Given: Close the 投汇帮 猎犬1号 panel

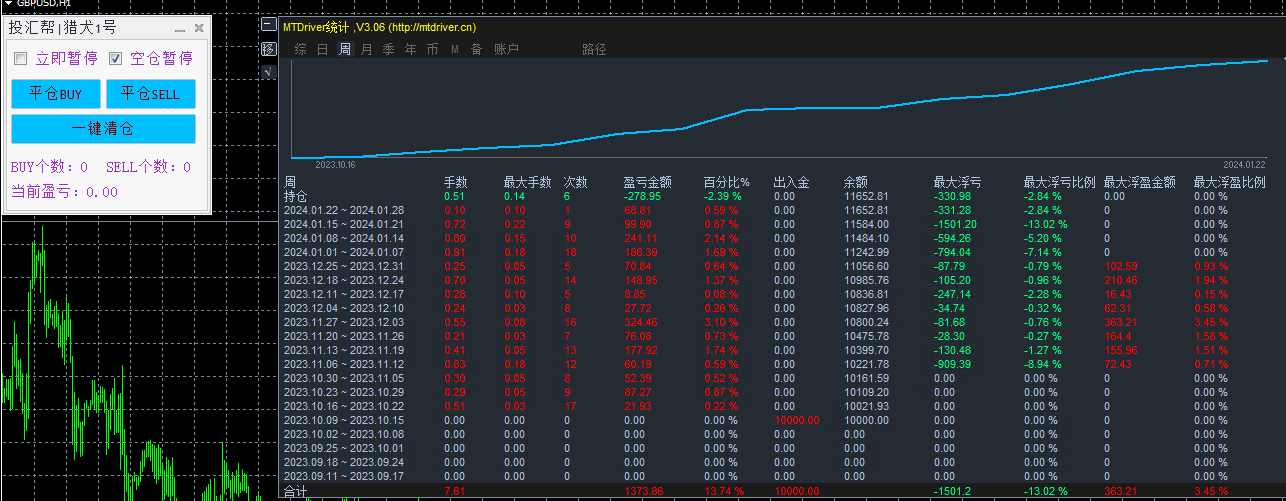Looking at the screenshot, I should pyautogui.click(x=199, y=28).
